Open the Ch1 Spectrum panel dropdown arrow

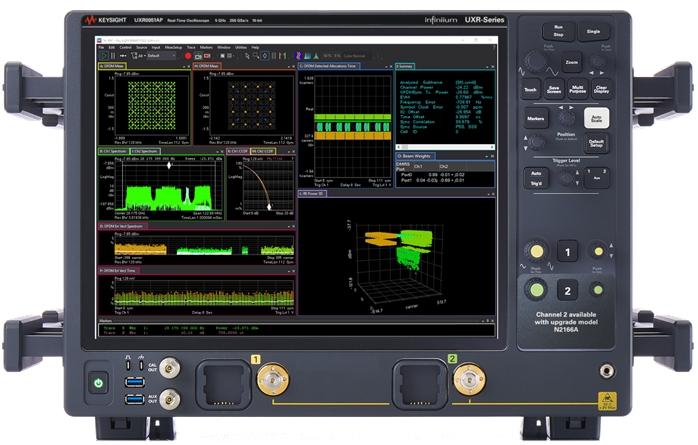[217, 152]
